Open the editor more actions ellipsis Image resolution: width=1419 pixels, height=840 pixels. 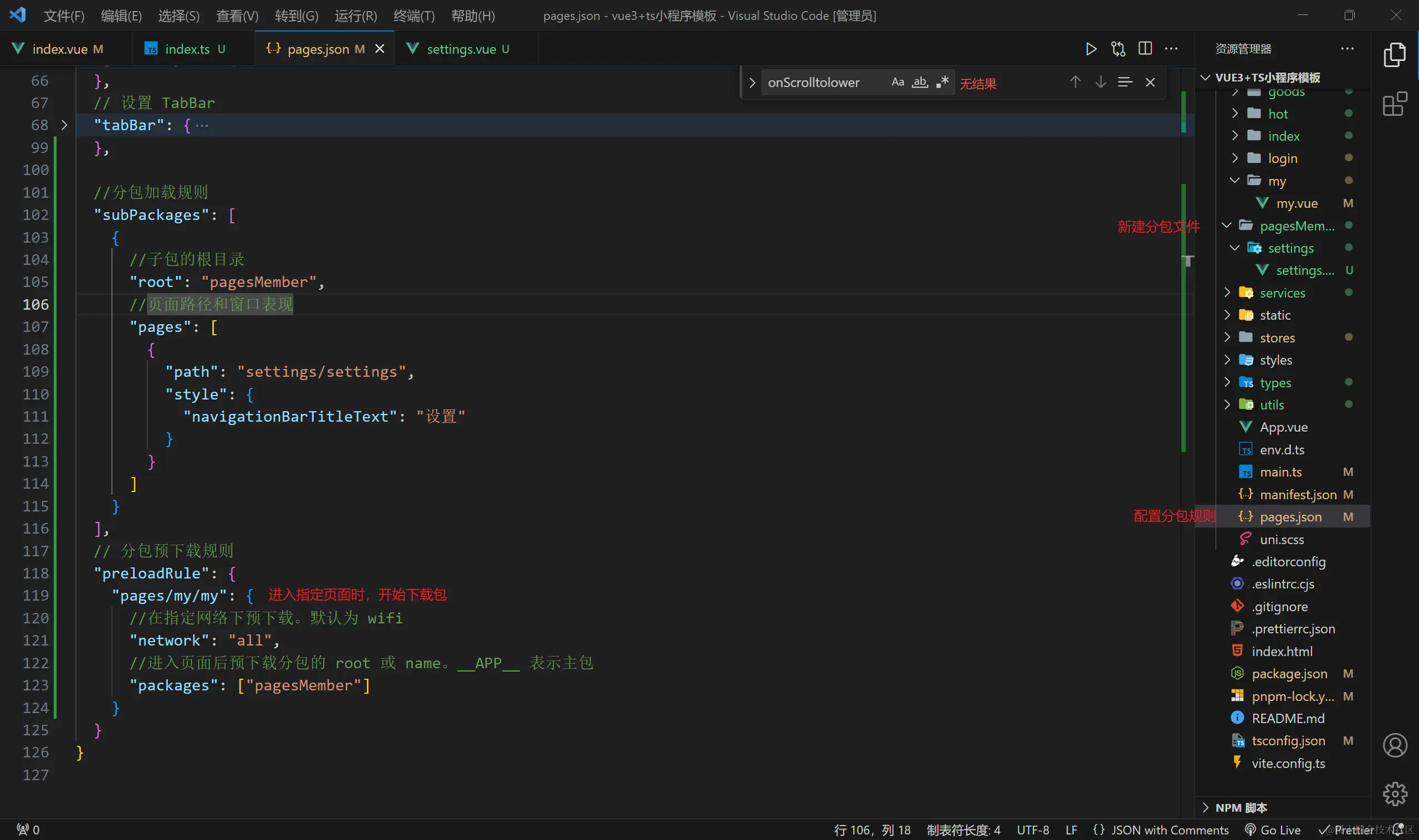coord(1171,49)
